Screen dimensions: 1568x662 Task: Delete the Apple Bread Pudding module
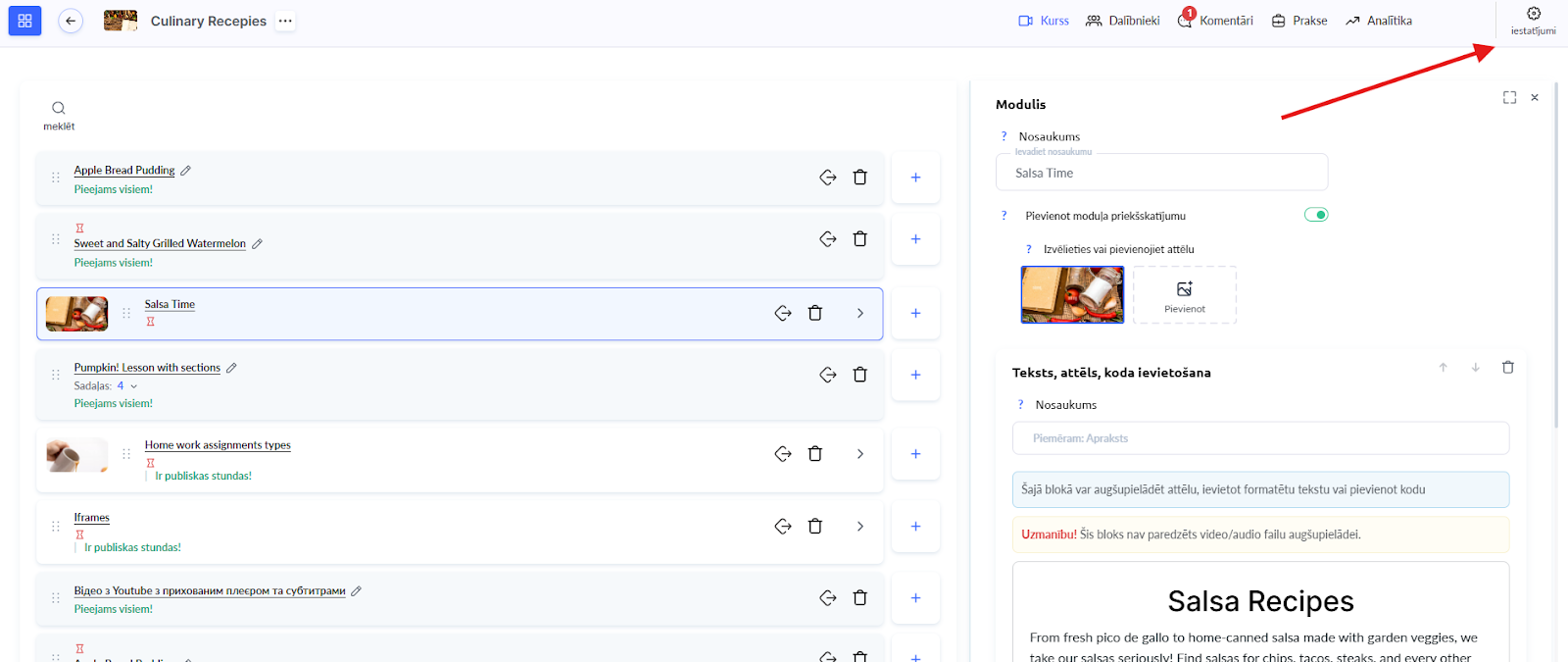(859, 178)
